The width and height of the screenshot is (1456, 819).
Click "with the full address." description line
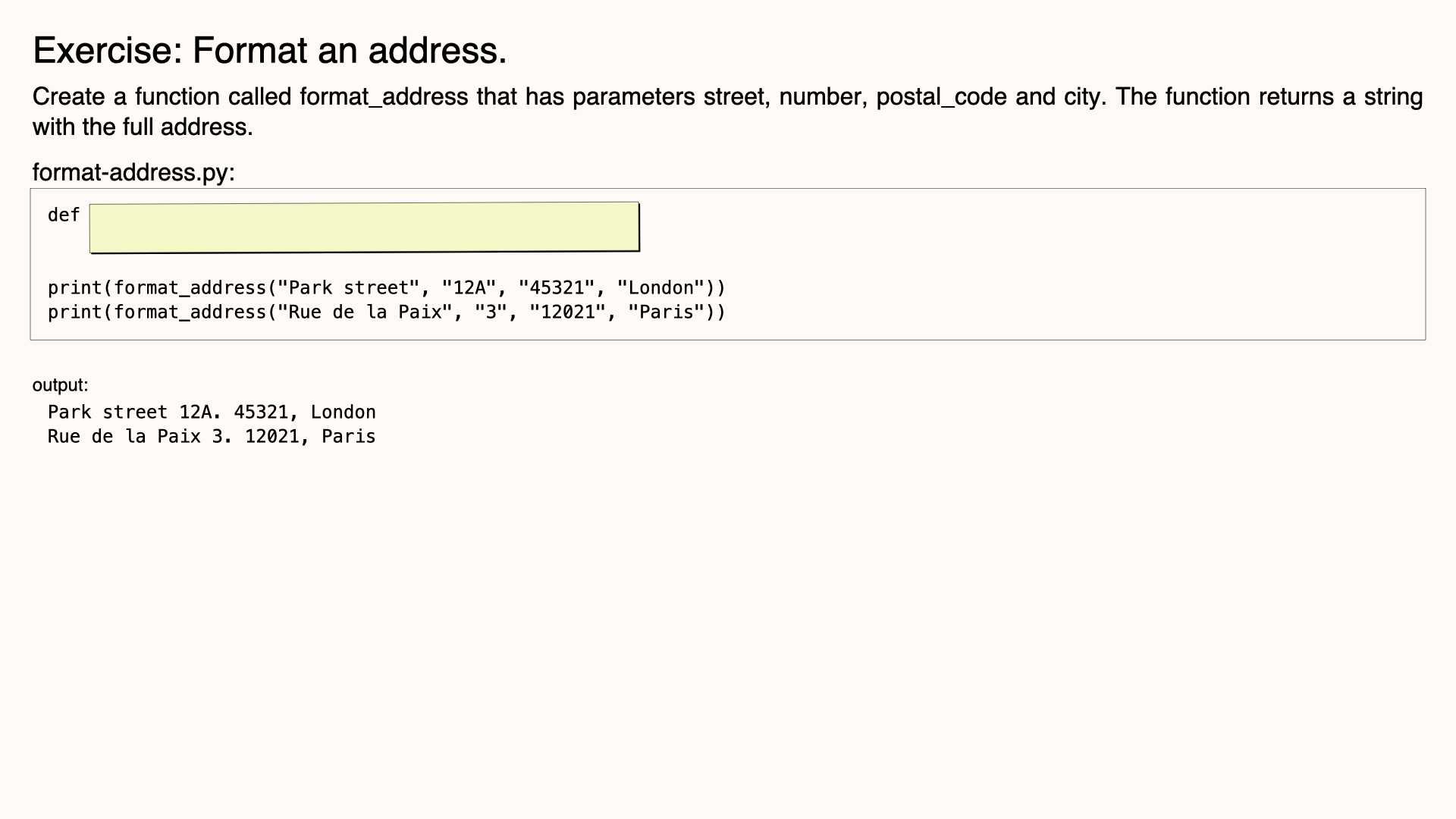[143, 127]
